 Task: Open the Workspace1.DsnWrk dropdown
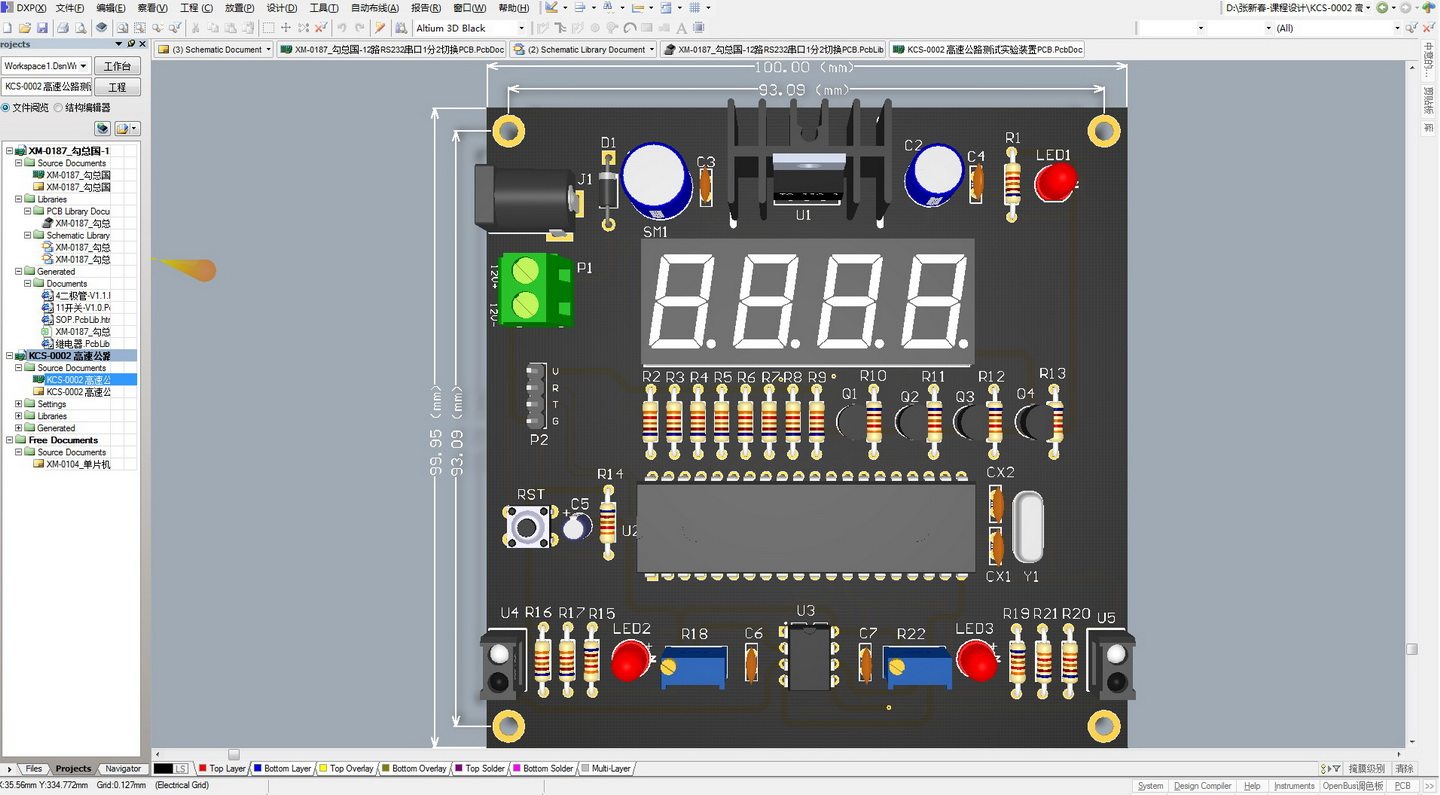(84, 66)
